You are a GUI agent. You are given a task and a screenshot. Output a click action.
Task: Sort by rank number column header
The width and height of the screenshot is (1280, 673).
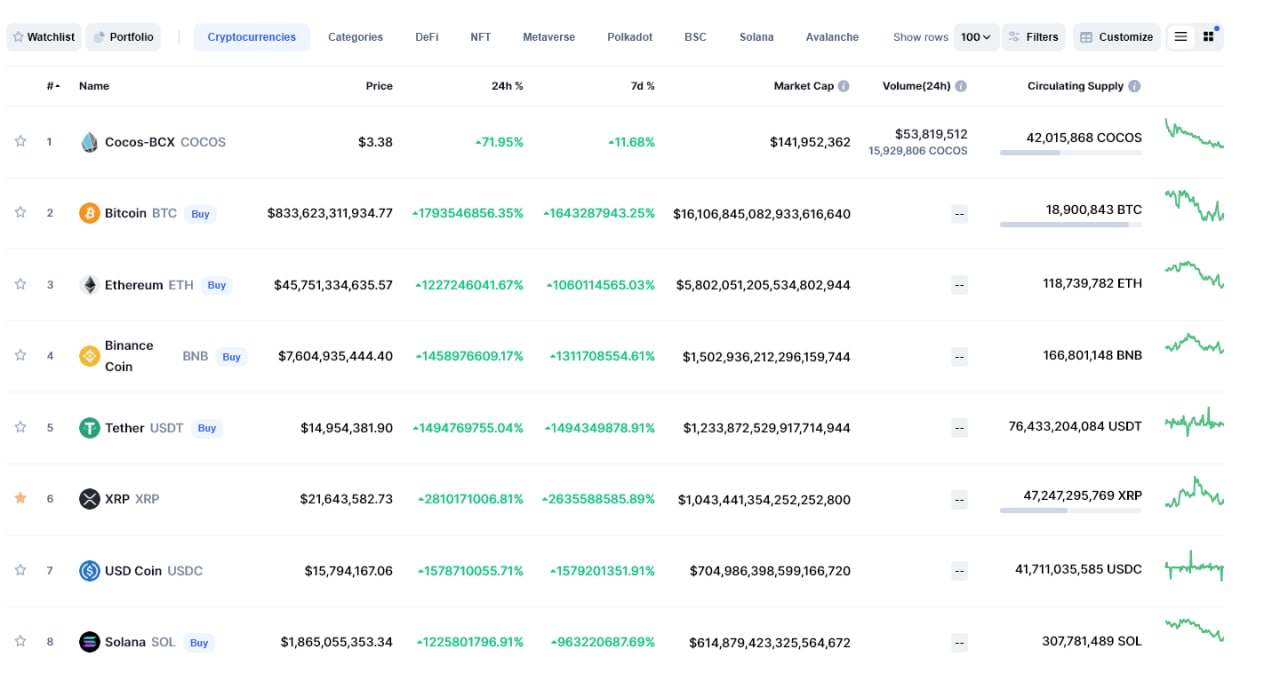coord(53,86)
